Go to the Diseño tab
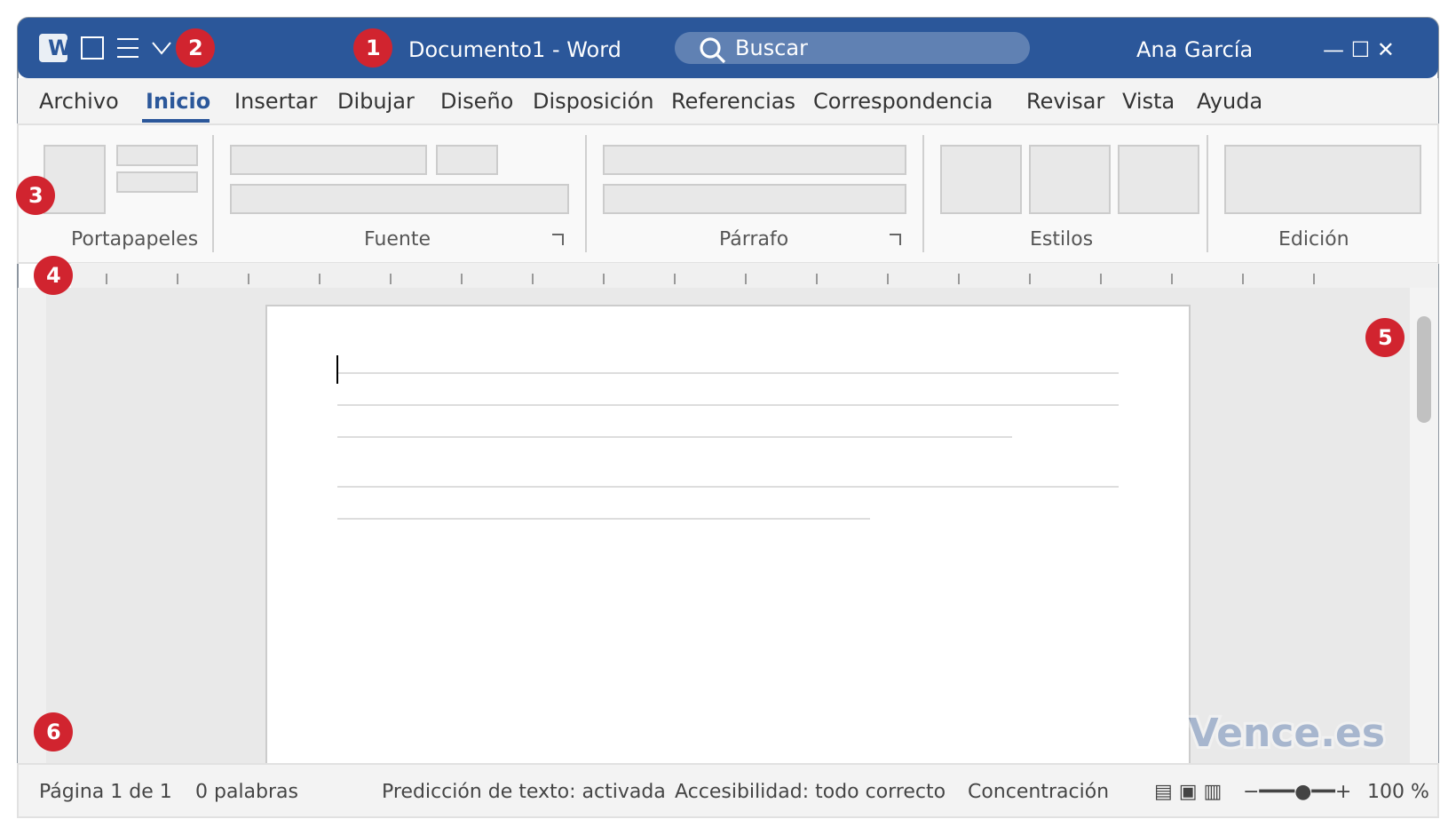The height and width of the screenshot is (835, 1456). (x=477, y=101)
